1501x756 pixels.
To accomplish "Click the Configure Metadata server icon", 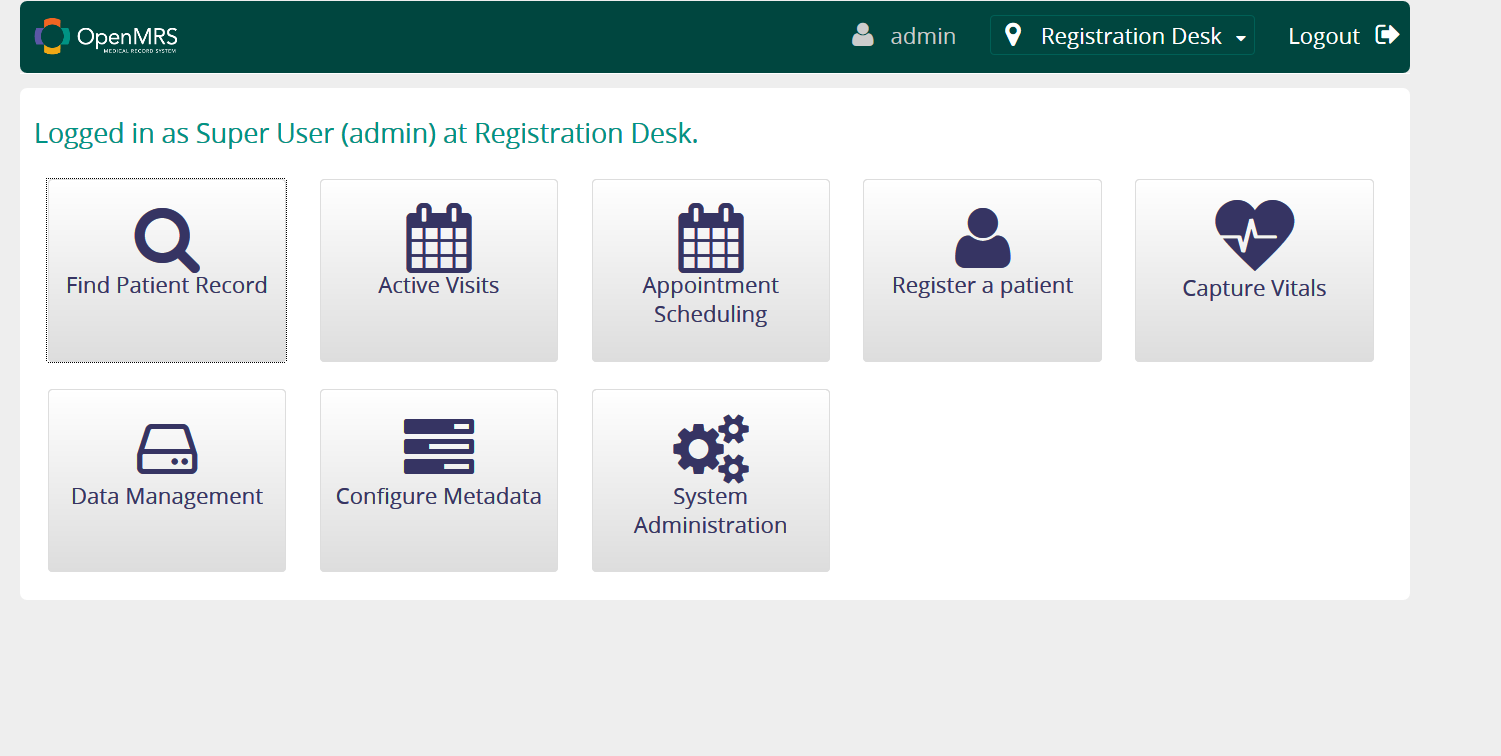I will click(x=439, y=446).
